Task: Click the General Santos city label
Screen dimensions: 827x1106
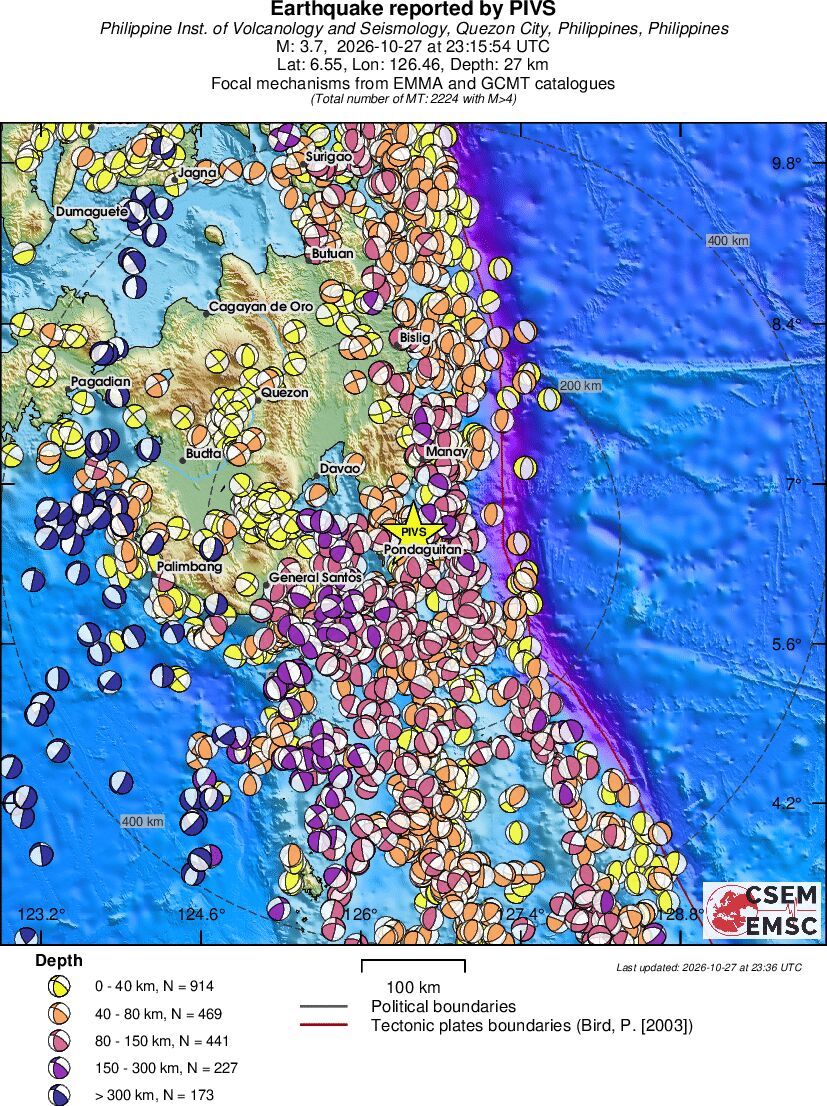Action: [315, 578]
